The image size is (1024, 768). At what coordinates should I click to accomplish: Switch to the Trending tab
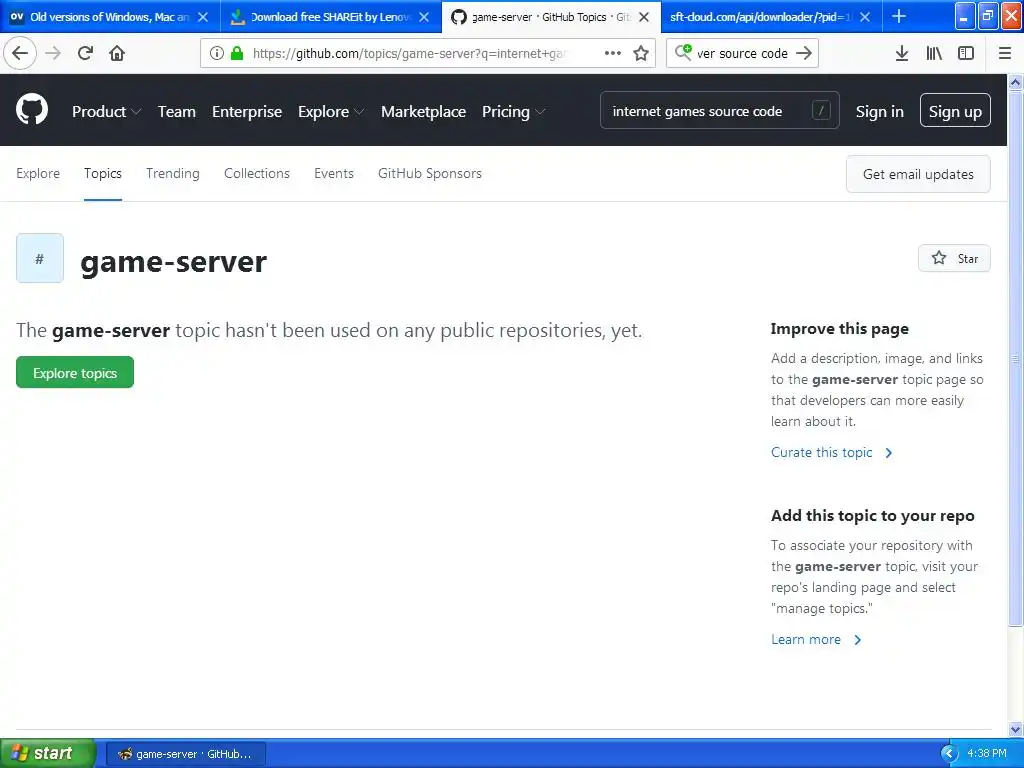(172, 173)
